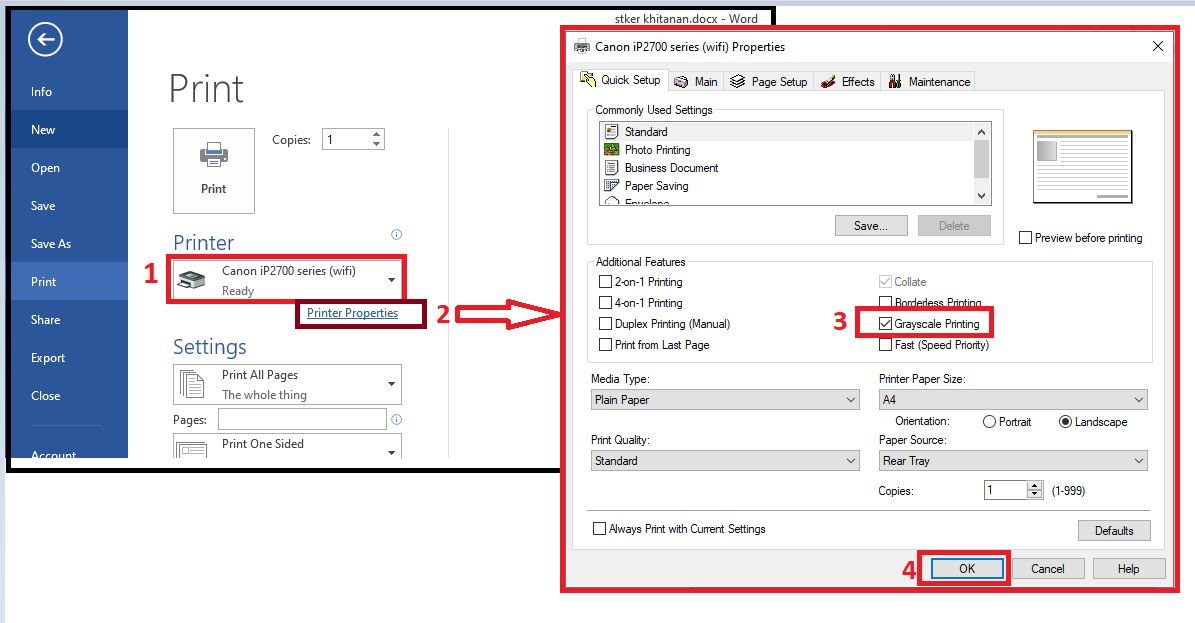1195x623 pixels.
Task: Confirm settings with the OK button
Action: (x=967, y=569)
